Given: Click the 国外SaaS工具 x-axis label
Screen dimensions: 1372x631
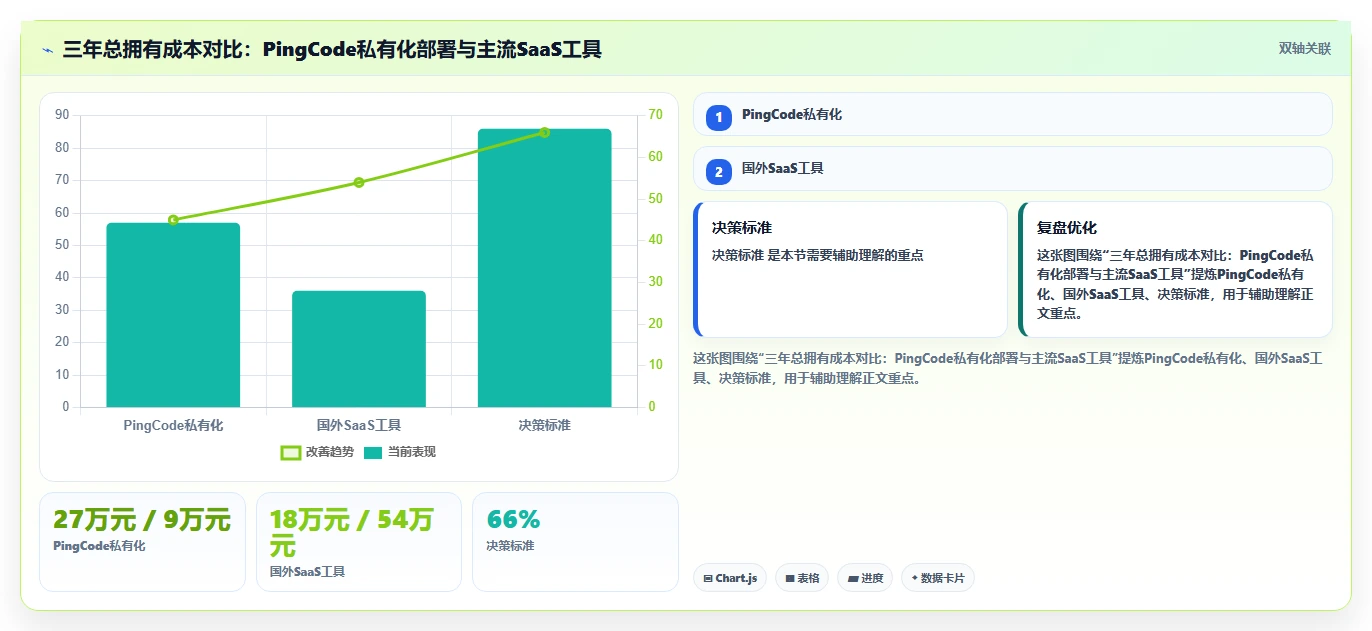Looking at the screenshot, I should click(x=359, y=425).
